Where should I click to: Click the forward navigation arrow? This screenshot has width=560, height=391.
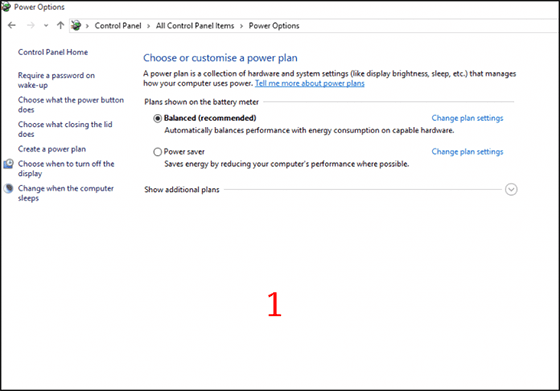[31, 25]
